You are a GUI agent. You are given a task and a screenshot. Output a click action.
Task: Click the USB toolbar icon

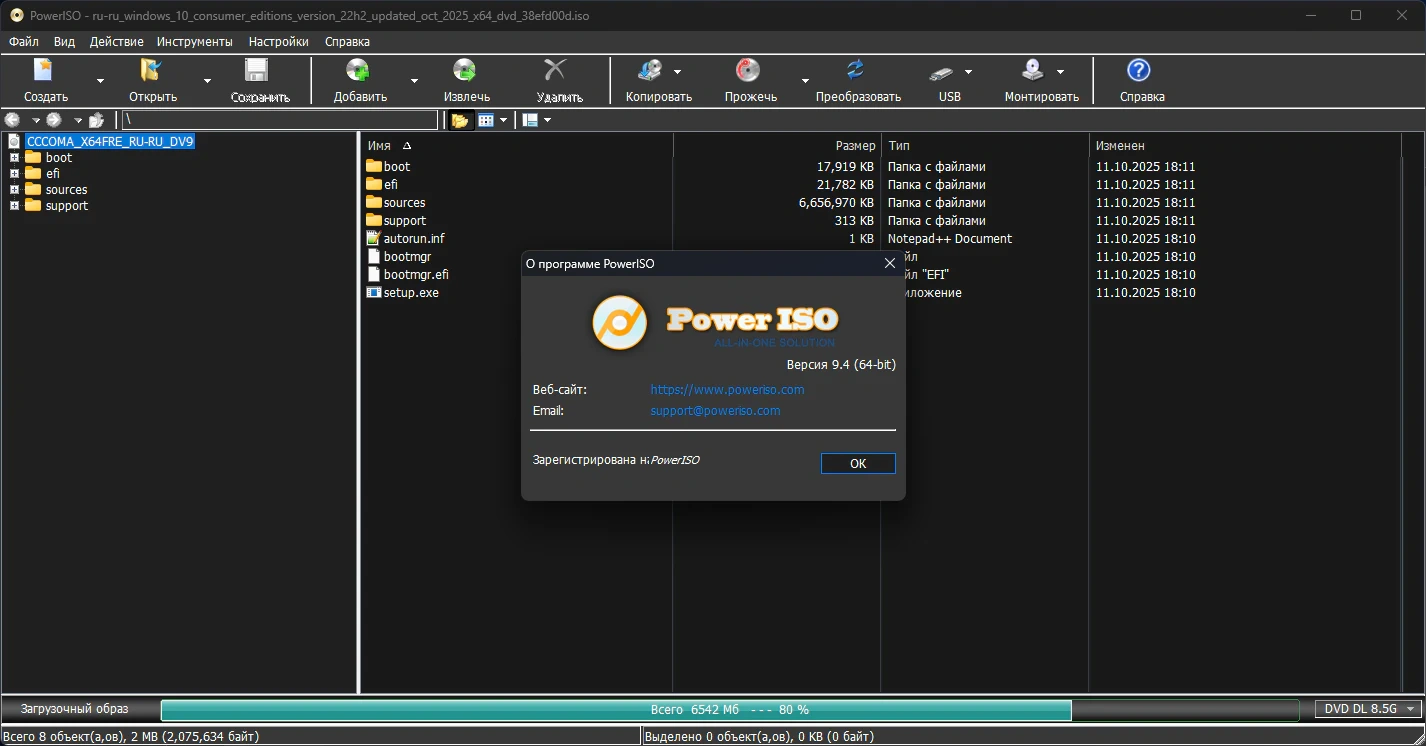point(942,72)
